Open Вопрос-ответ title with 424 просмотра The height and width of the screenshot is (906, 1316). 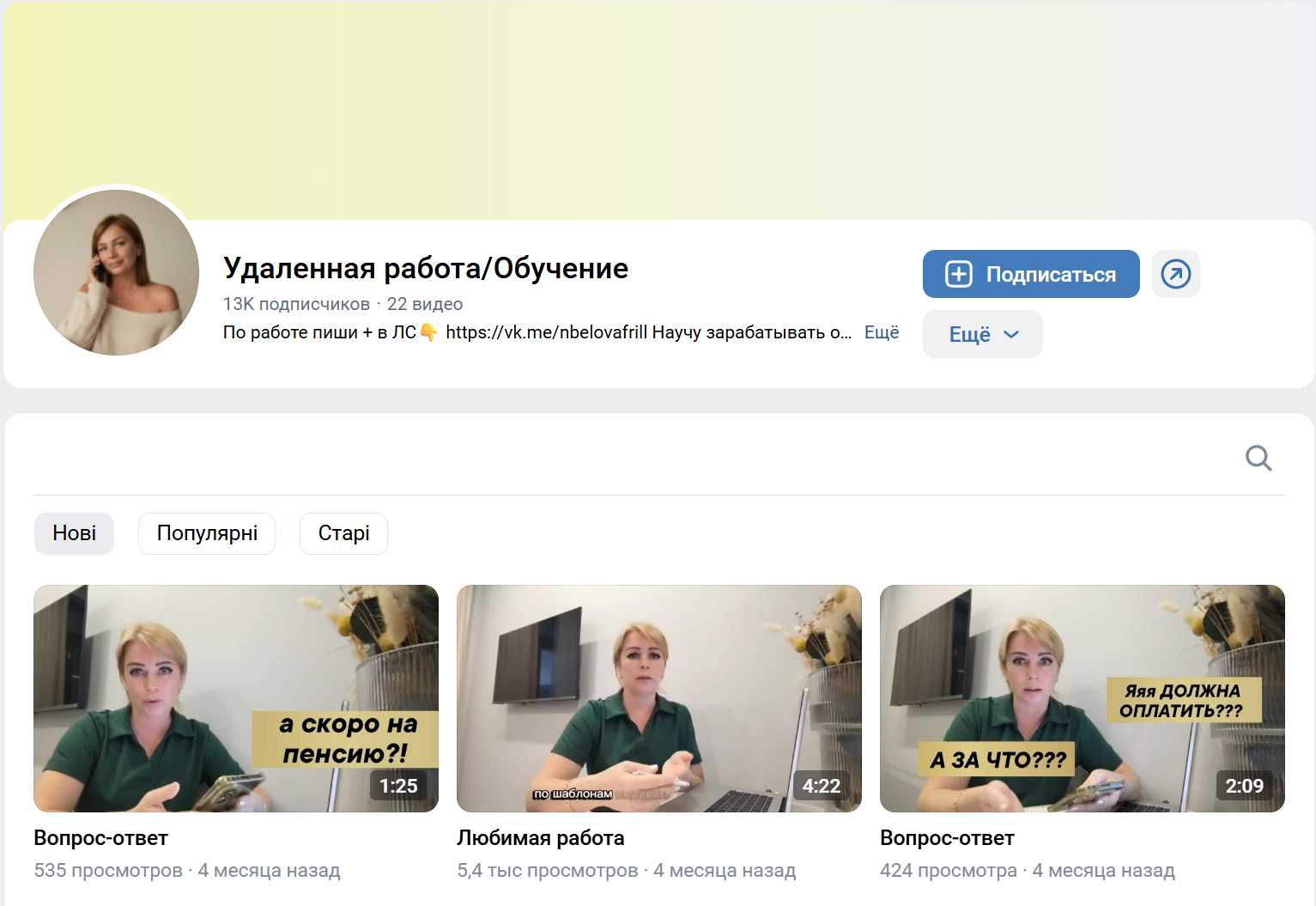(947, 838)
